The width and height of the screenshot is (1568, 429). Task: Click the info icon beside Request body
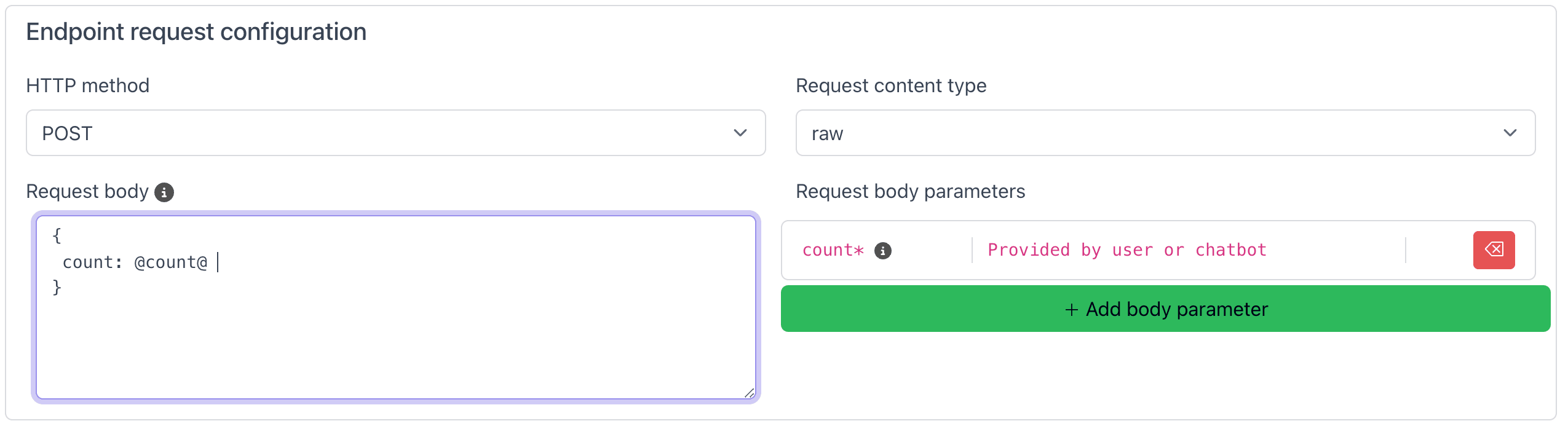coord(164,192)
